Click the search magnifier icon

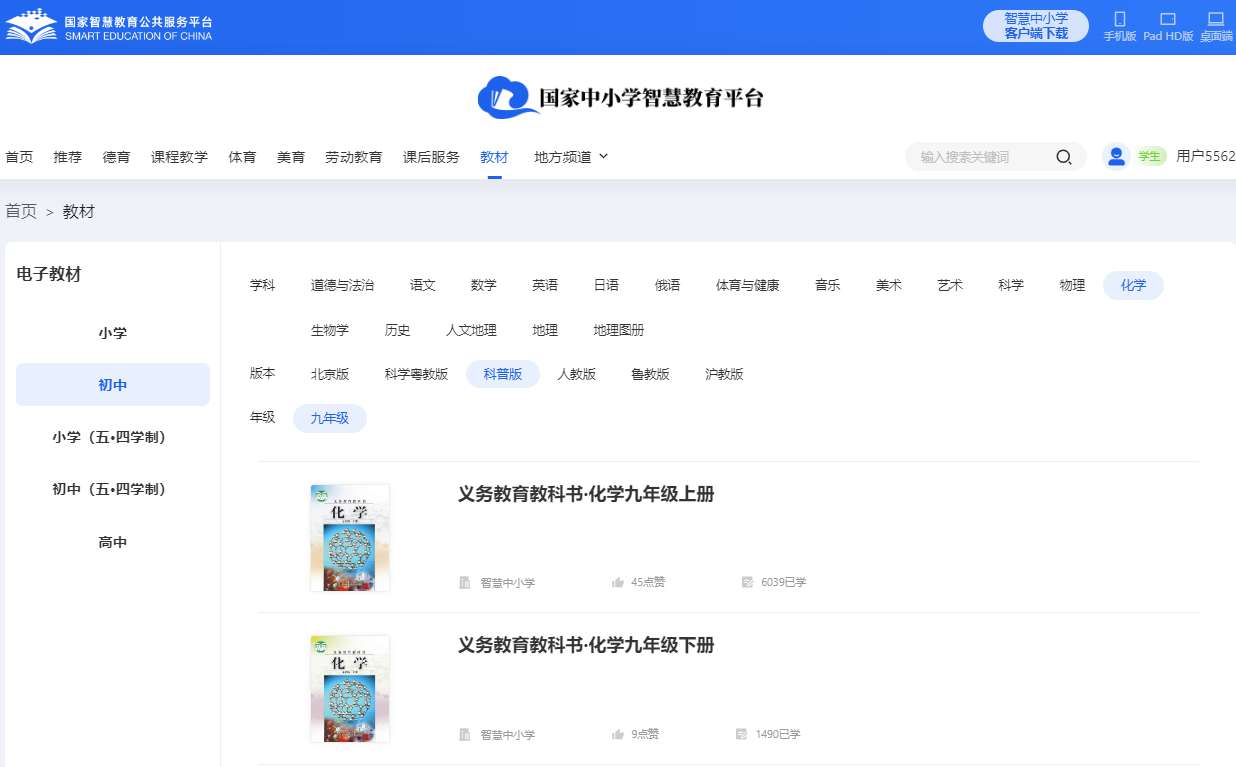[1063, 157]
